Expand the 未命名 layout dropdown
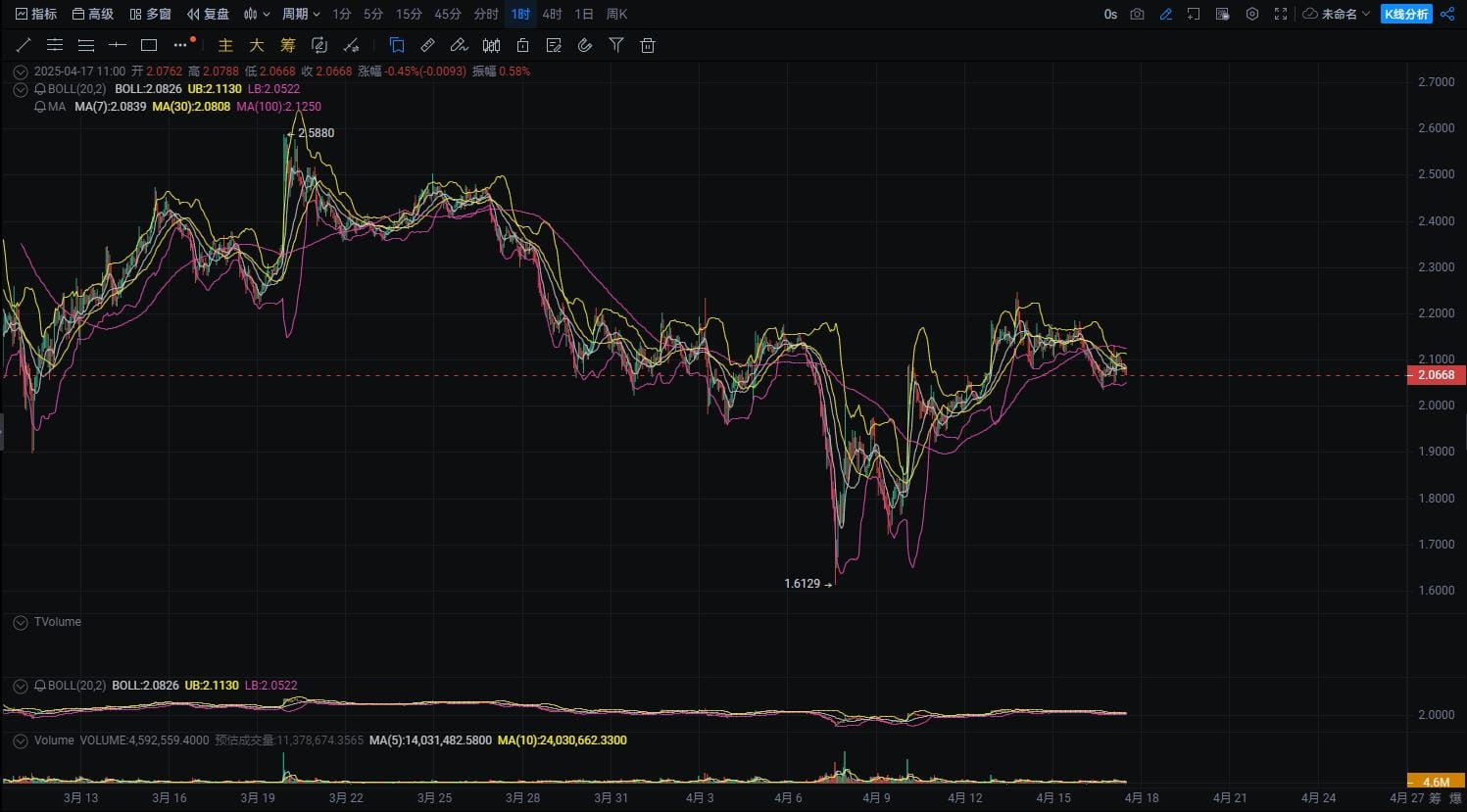This screenshot has height=812, width=1467. [1337, 14]
